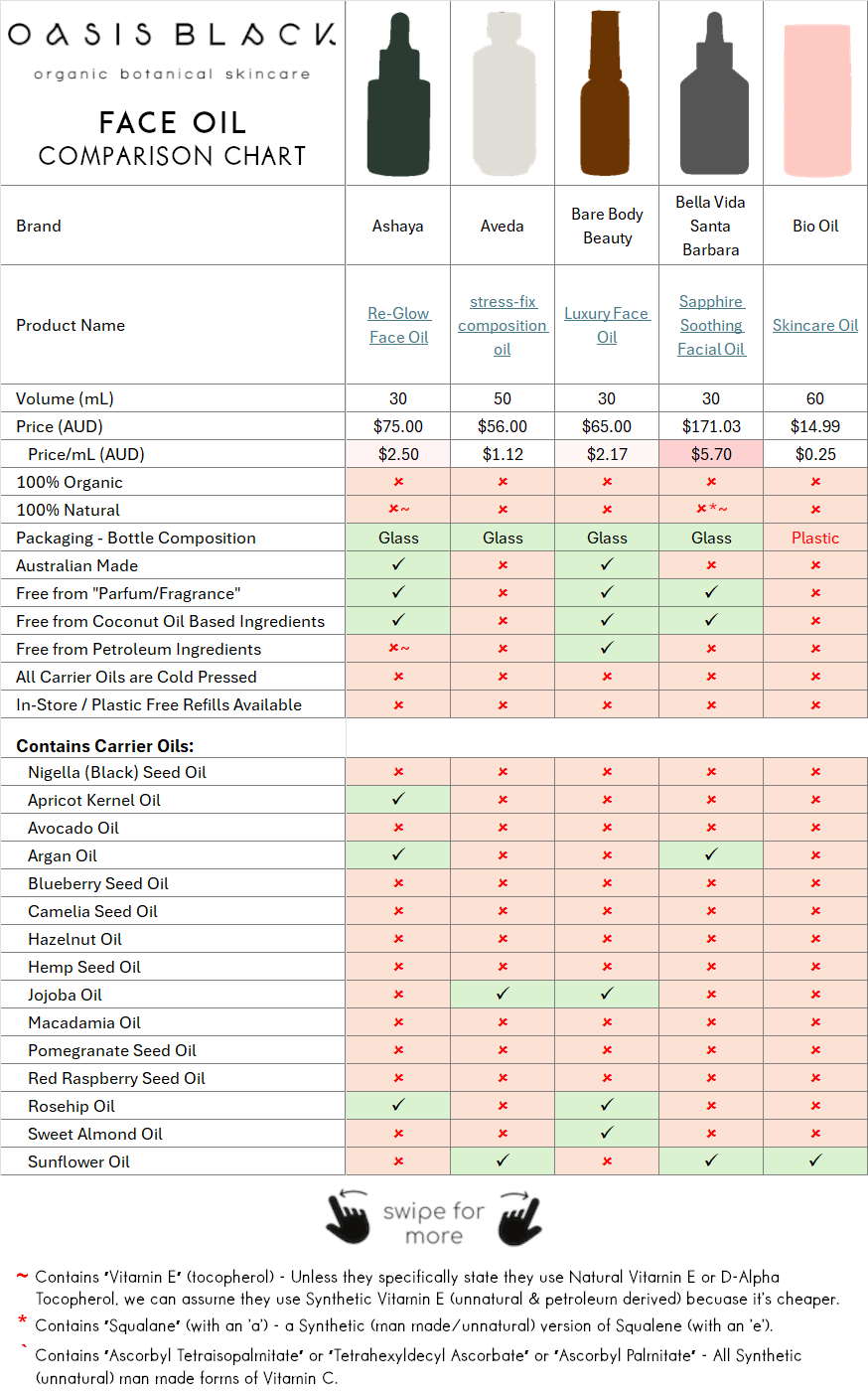Click Ashaya 100% Organic cross mark
This screenshot has width=868, height=1391.
point(398,482)
